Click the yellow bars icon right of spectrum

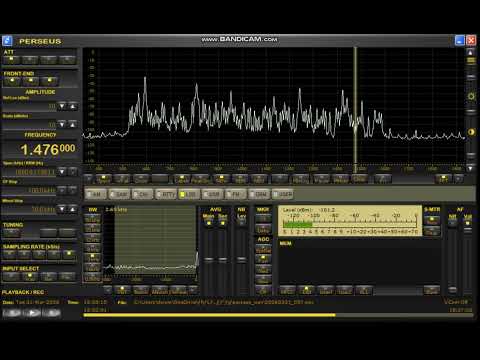pyautogui.click(x=471, y=61)
